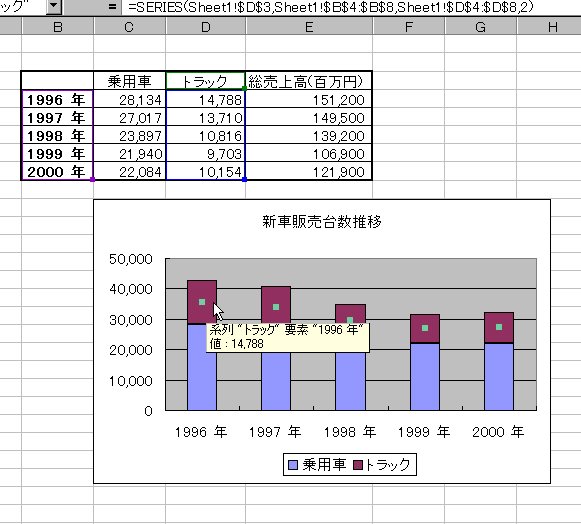Select the 1998 年 row label cell
The image size is (581, 524).
click(57, 136)
